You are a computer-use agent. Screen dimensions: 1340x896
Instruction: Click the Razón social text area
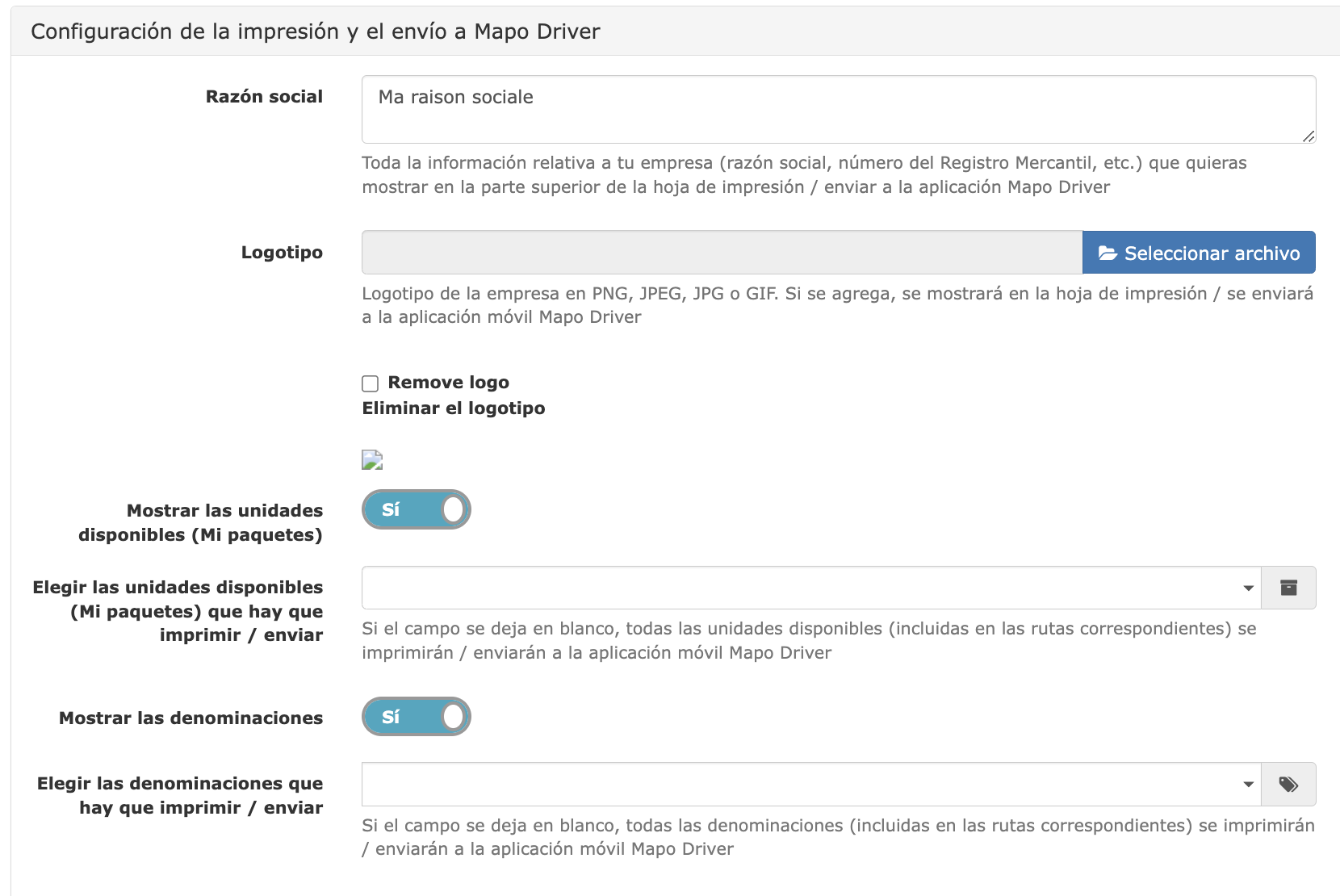[839, 109]
